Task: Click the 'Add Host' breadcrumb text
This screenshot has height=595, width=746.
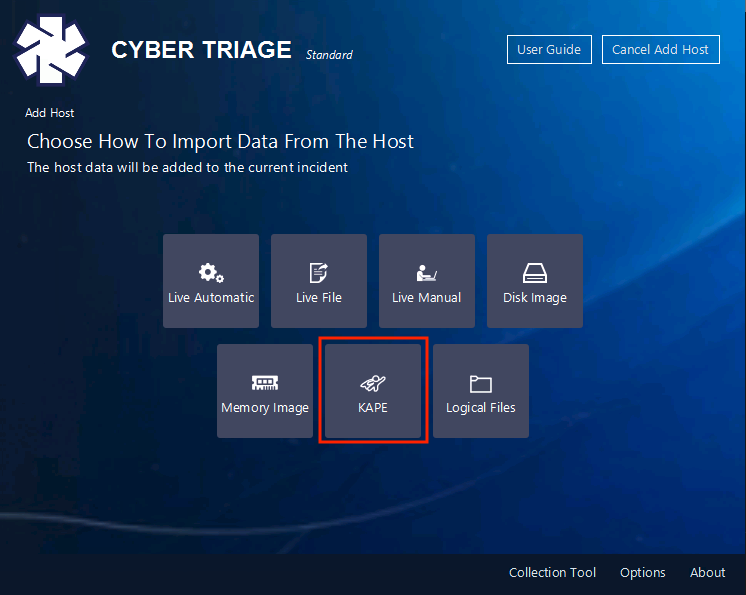Action: pyautogui.click(x=49, y=113)
